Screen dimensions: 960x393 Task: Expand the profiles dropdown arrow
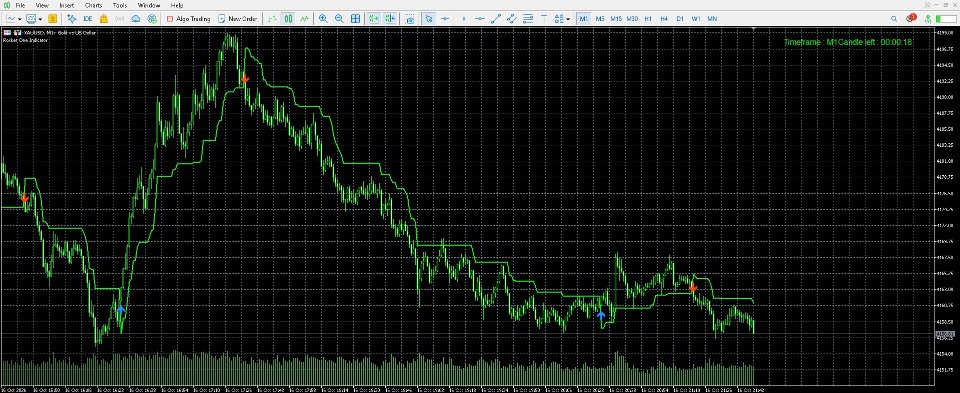tap(40, 19)
